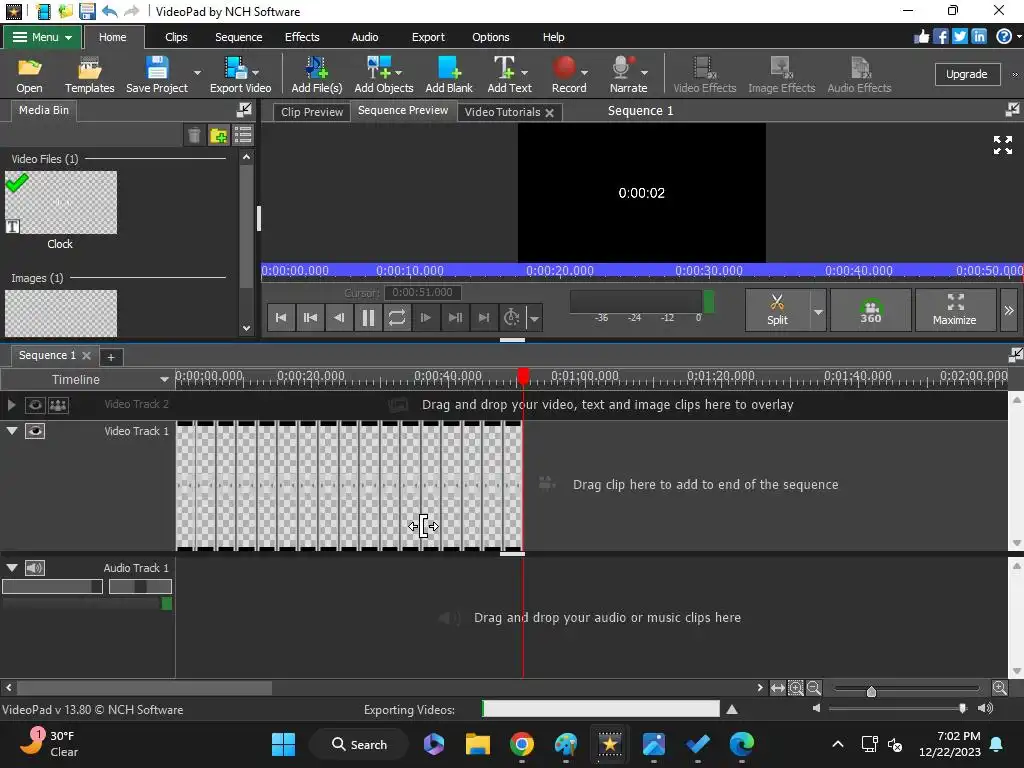Open the main Menu button
The width and height of the screenshot is (1024, 768).
(42, 37)
